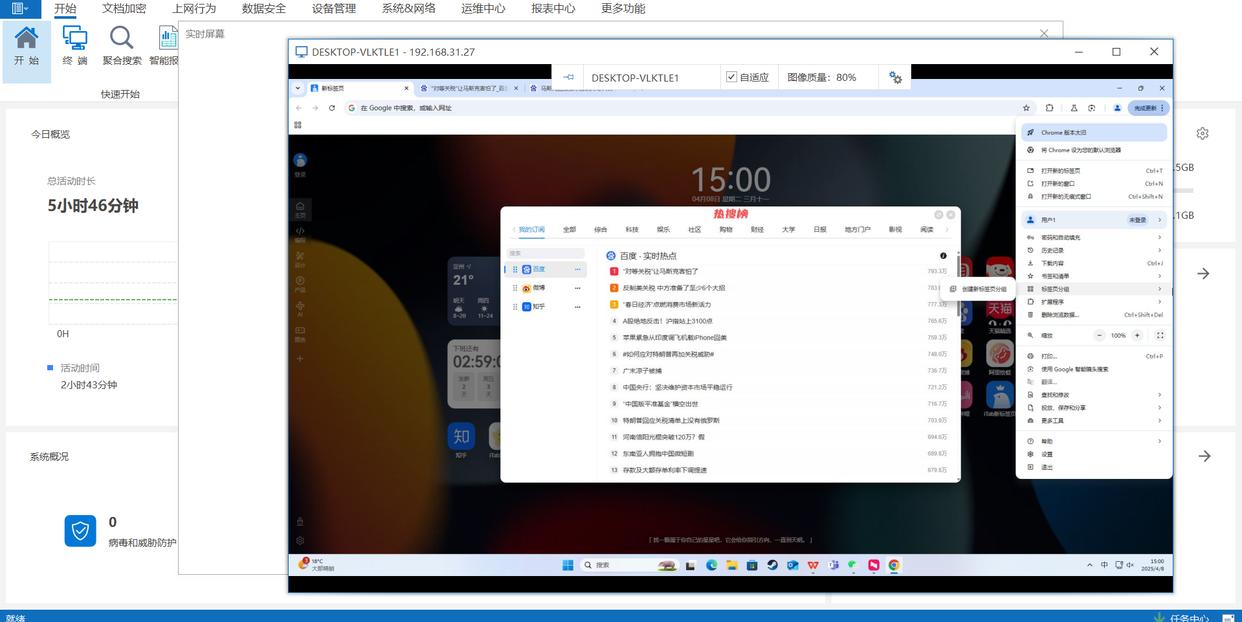Open Chrome icon in remote taskbar
1242x622 pixels.
click(894, 565)
